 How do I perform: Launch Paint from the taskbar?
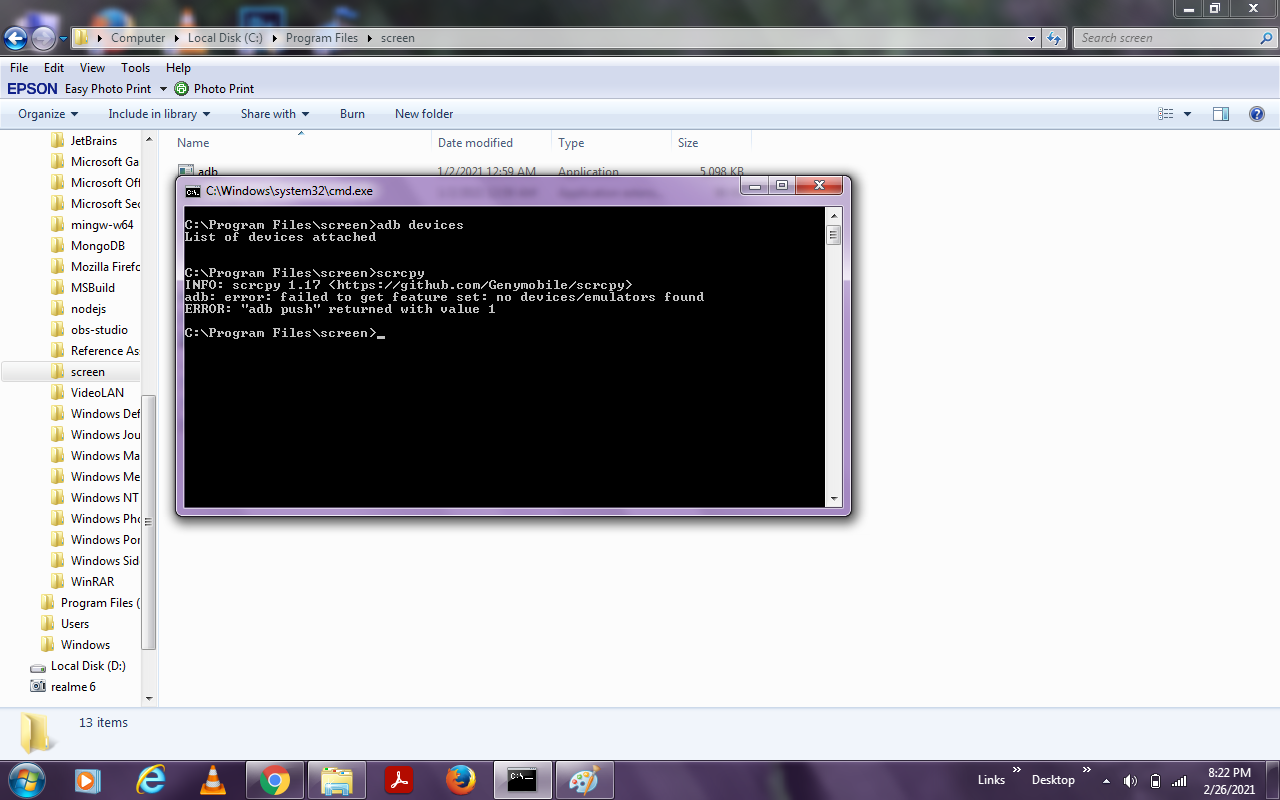[584, 780]
